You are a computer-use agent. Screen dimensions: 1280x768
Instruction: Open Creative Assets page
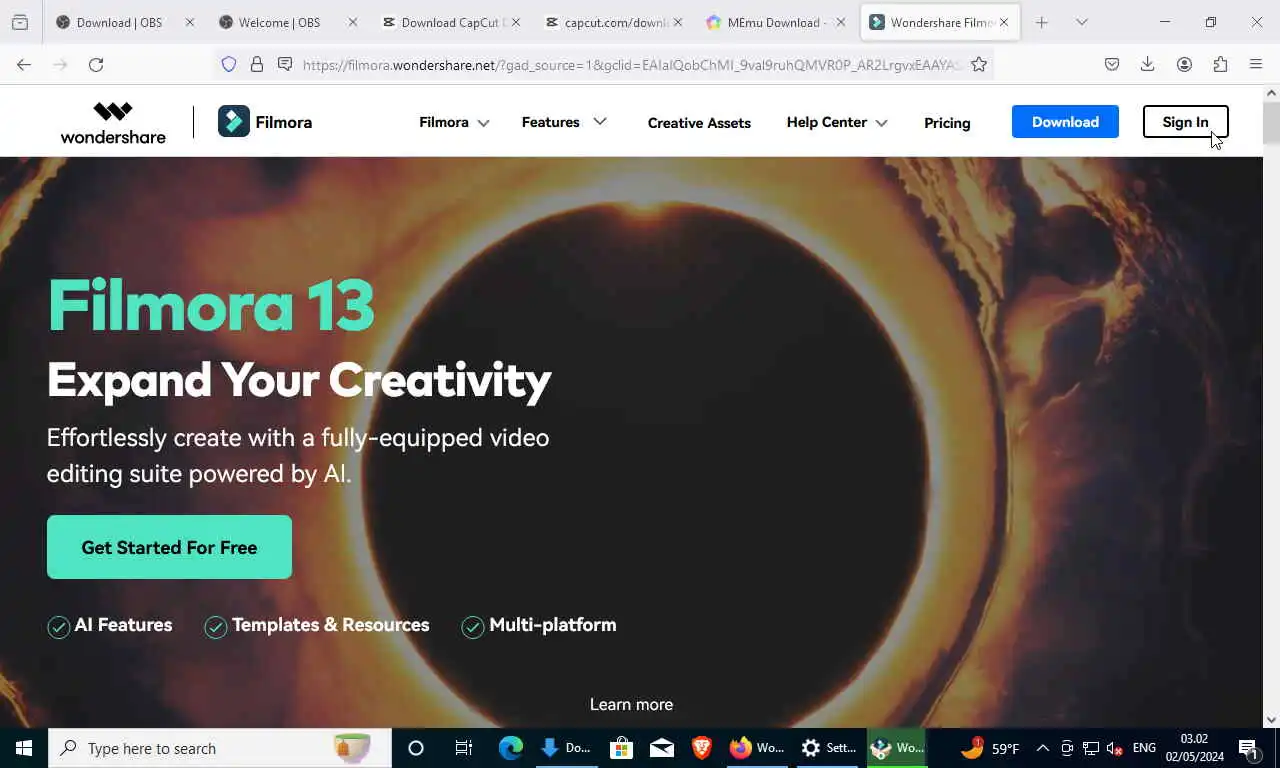pyautogui.click(x=699, y=123)
